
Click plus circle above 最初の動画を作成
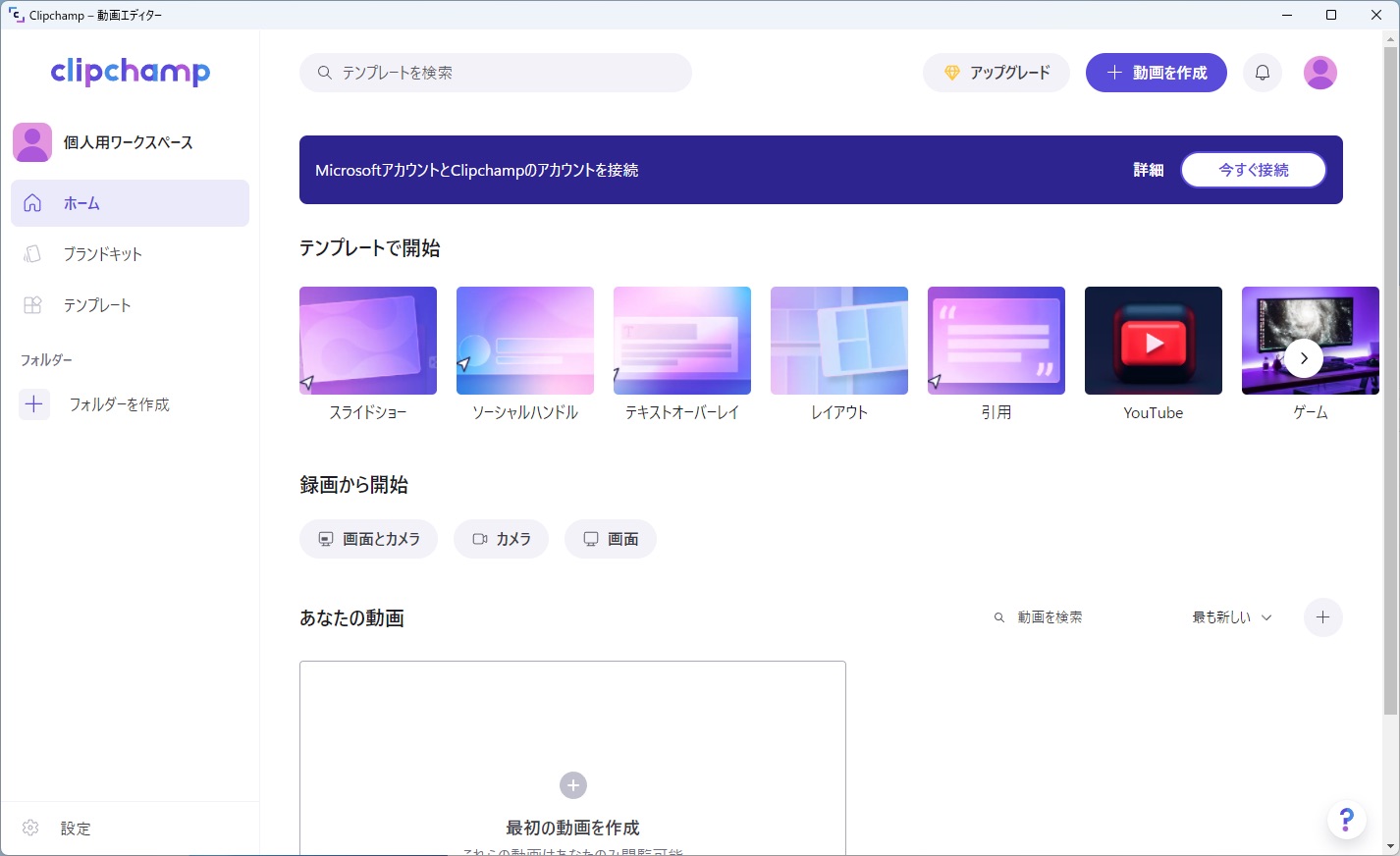coord(573,785)
